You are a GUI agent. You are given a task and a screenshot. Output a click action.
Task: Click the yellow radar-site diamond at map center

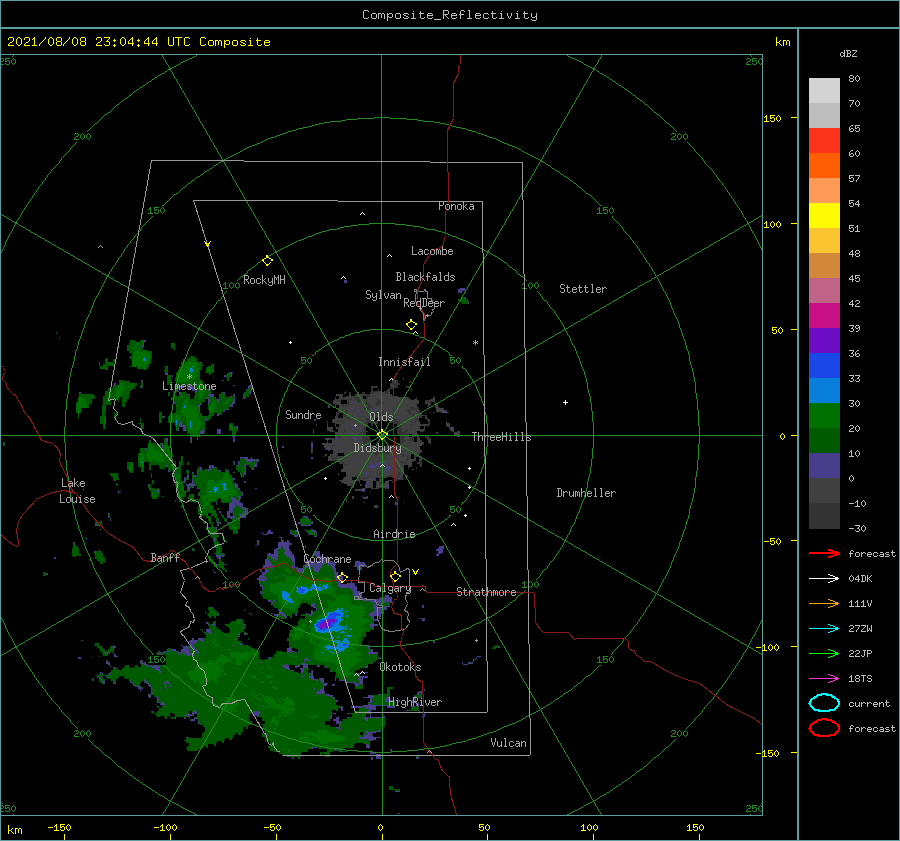(382, 435)
